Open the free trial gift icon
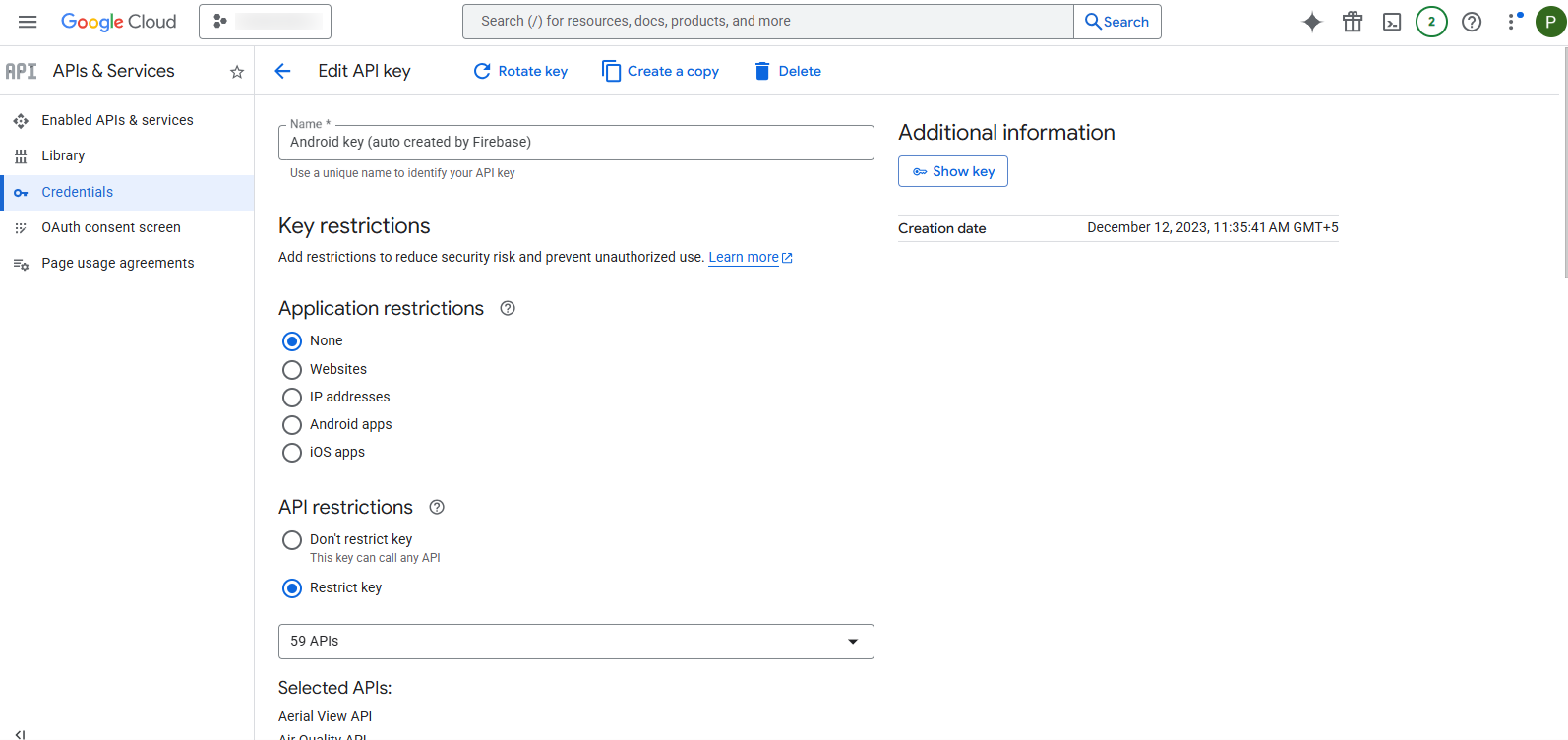1568x740 pixels. (1353, 22)
